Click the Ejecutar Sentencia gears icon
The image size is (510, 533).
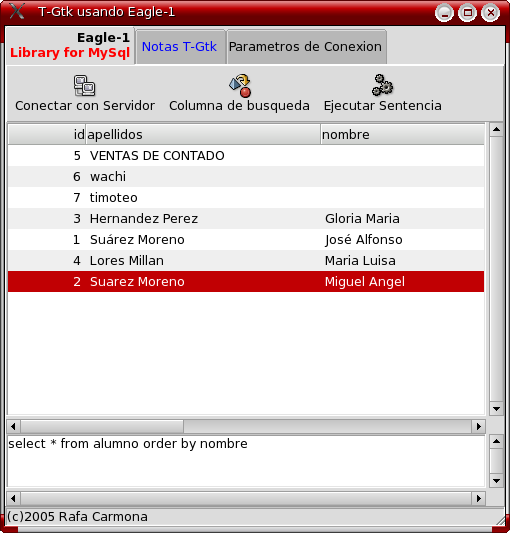(382, 85)
